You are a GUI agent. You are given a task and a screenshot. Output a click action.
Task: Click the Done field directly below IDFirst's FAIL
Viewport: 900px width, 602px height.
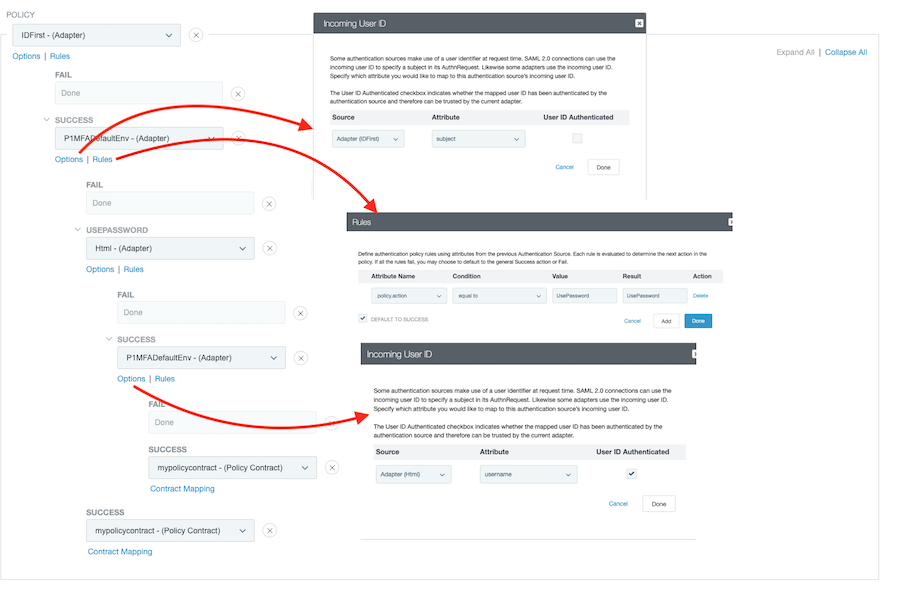[139, 94]
